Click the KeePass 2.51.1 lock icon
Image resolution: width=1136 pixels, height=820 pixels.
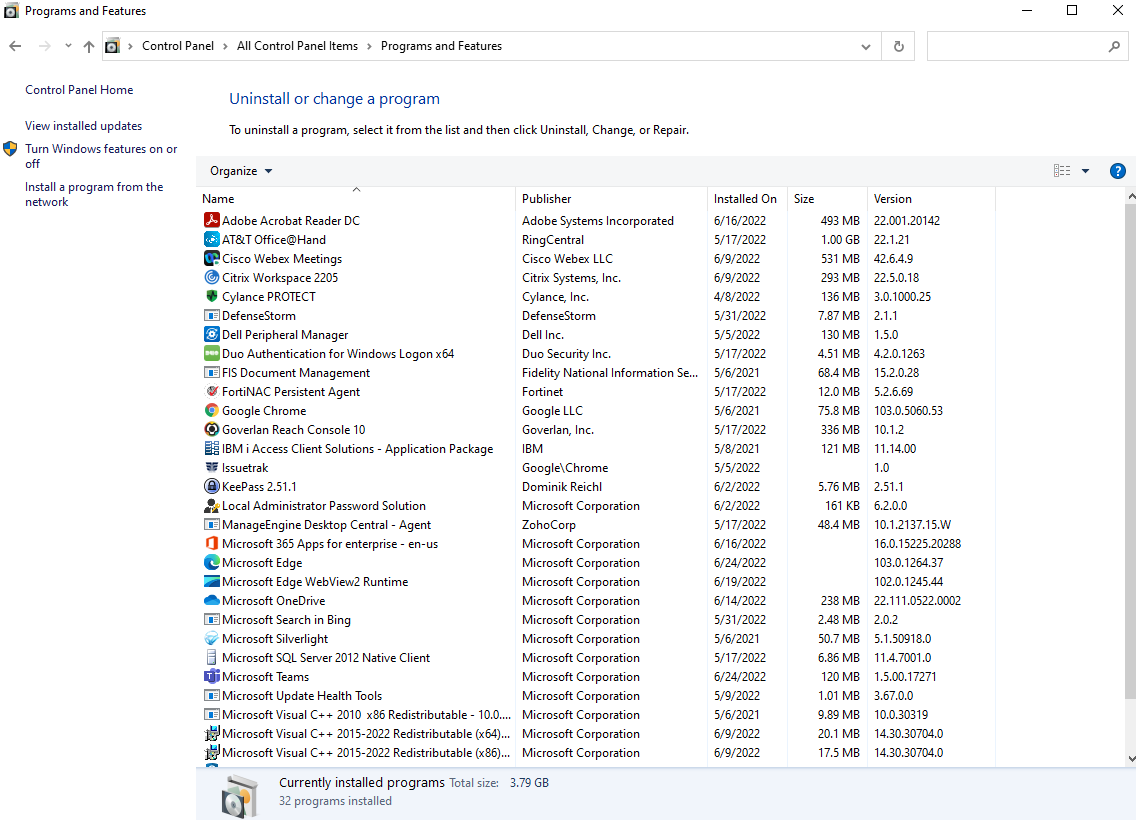pos(211,487)
